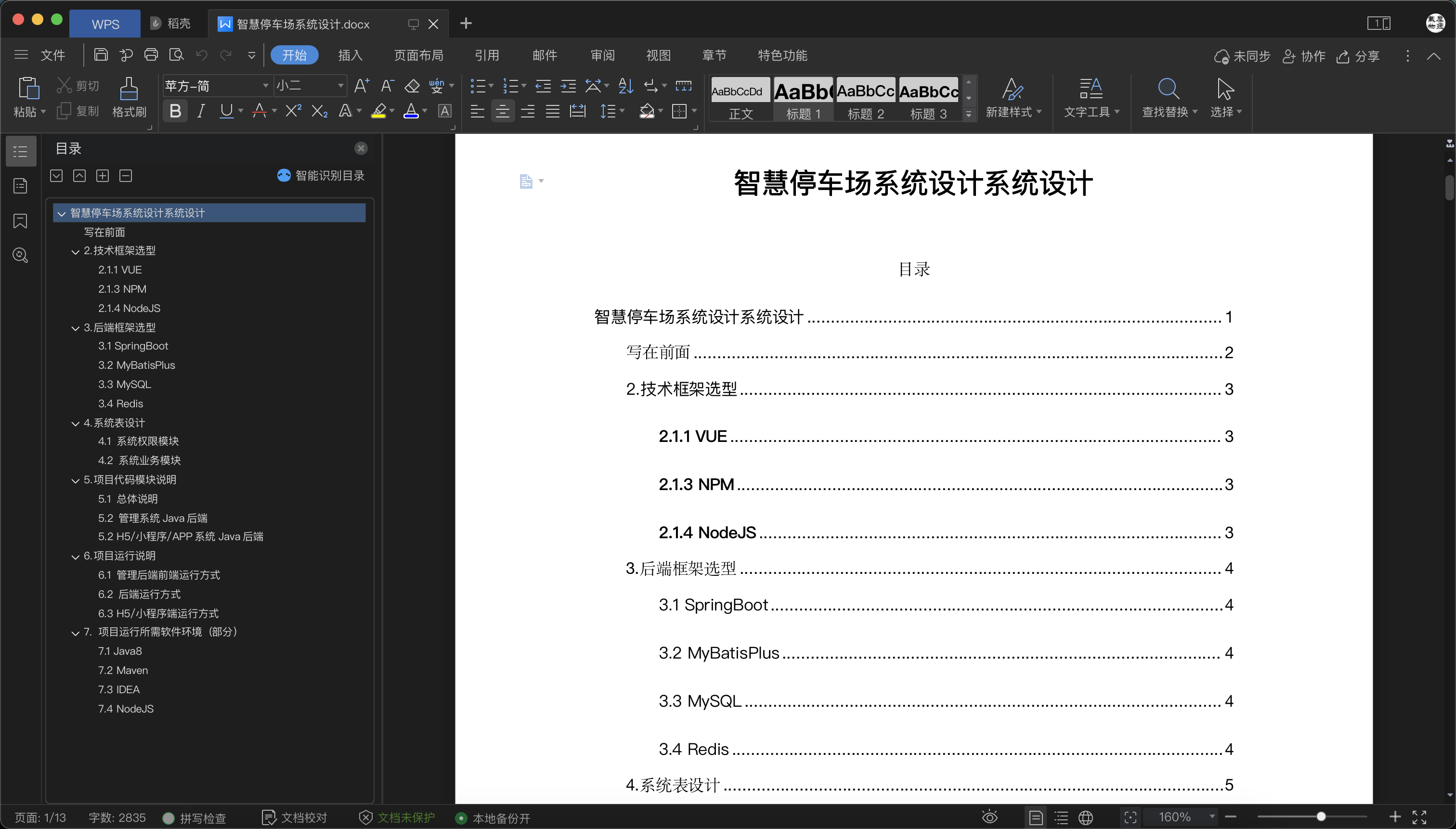Viewport: 1456px width, 829px height.
Task: Collapse the 3.后端框架选型 tree node
Action: point(75,328)
